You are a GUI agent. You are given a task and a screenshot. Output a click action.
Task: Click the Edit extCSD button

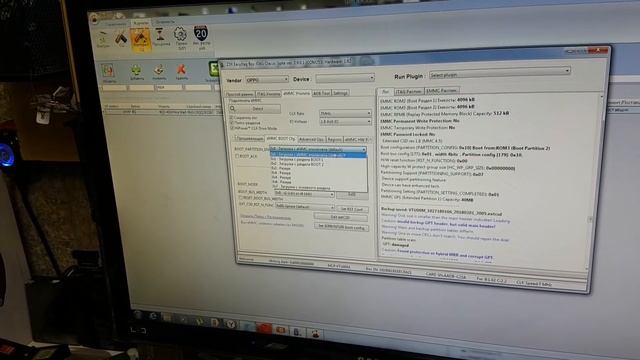[x=341, y=218]
